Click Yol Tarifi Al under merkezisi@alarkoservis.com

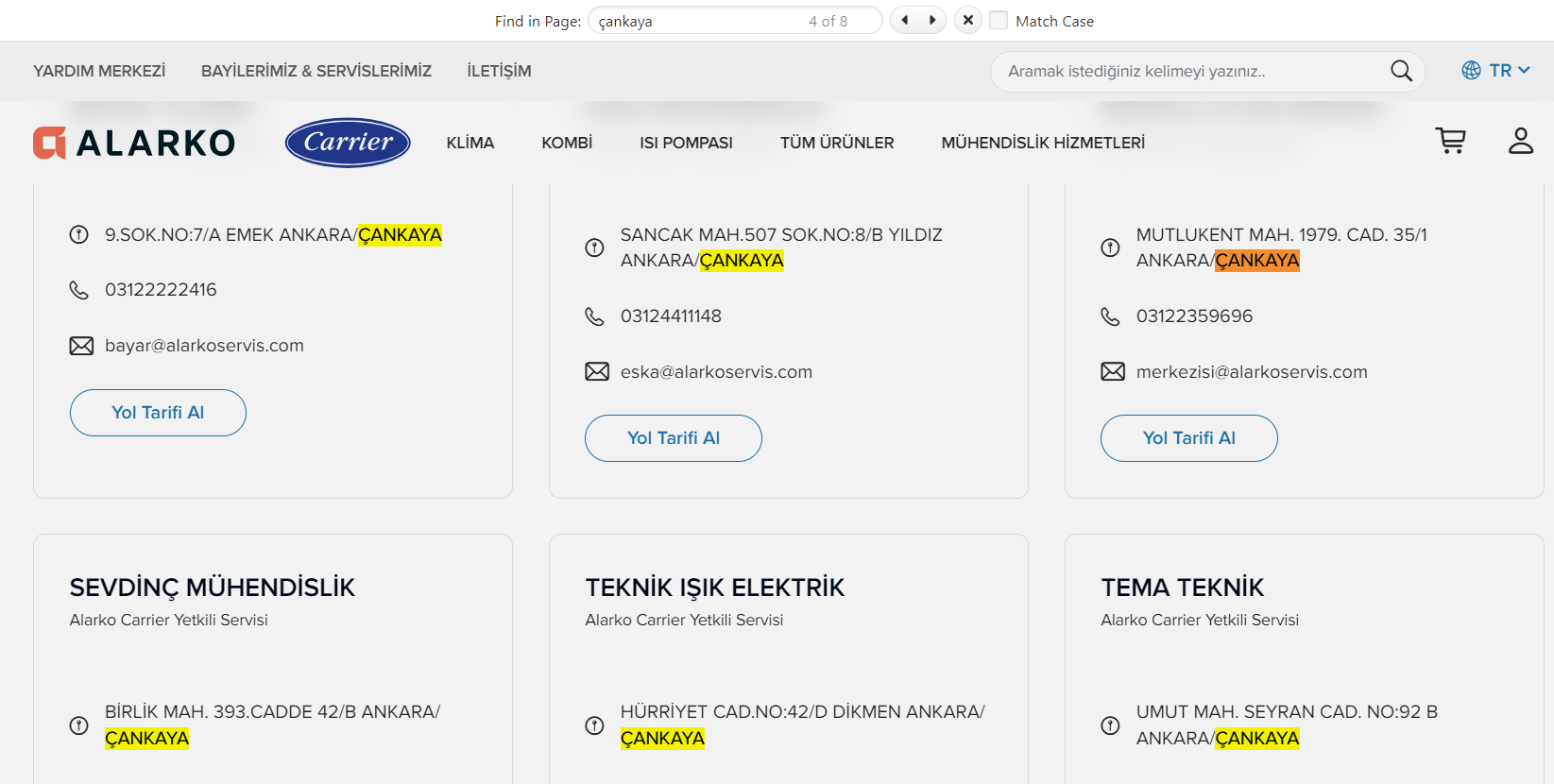coord(1189,438)
